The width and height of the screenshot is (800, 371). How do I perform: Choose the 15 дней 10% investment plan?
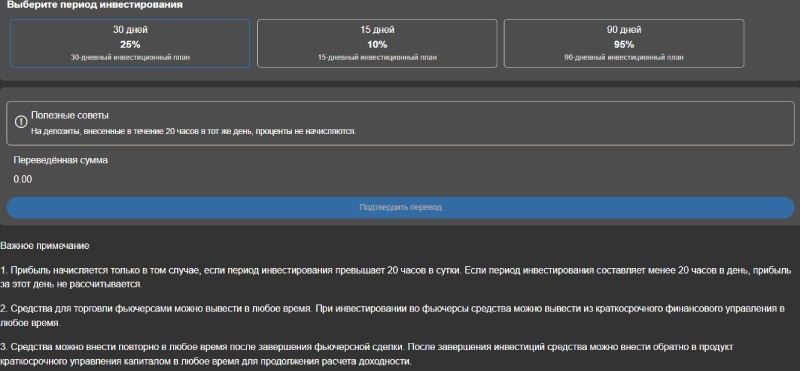pyautogui.click(x=377, y=43)
